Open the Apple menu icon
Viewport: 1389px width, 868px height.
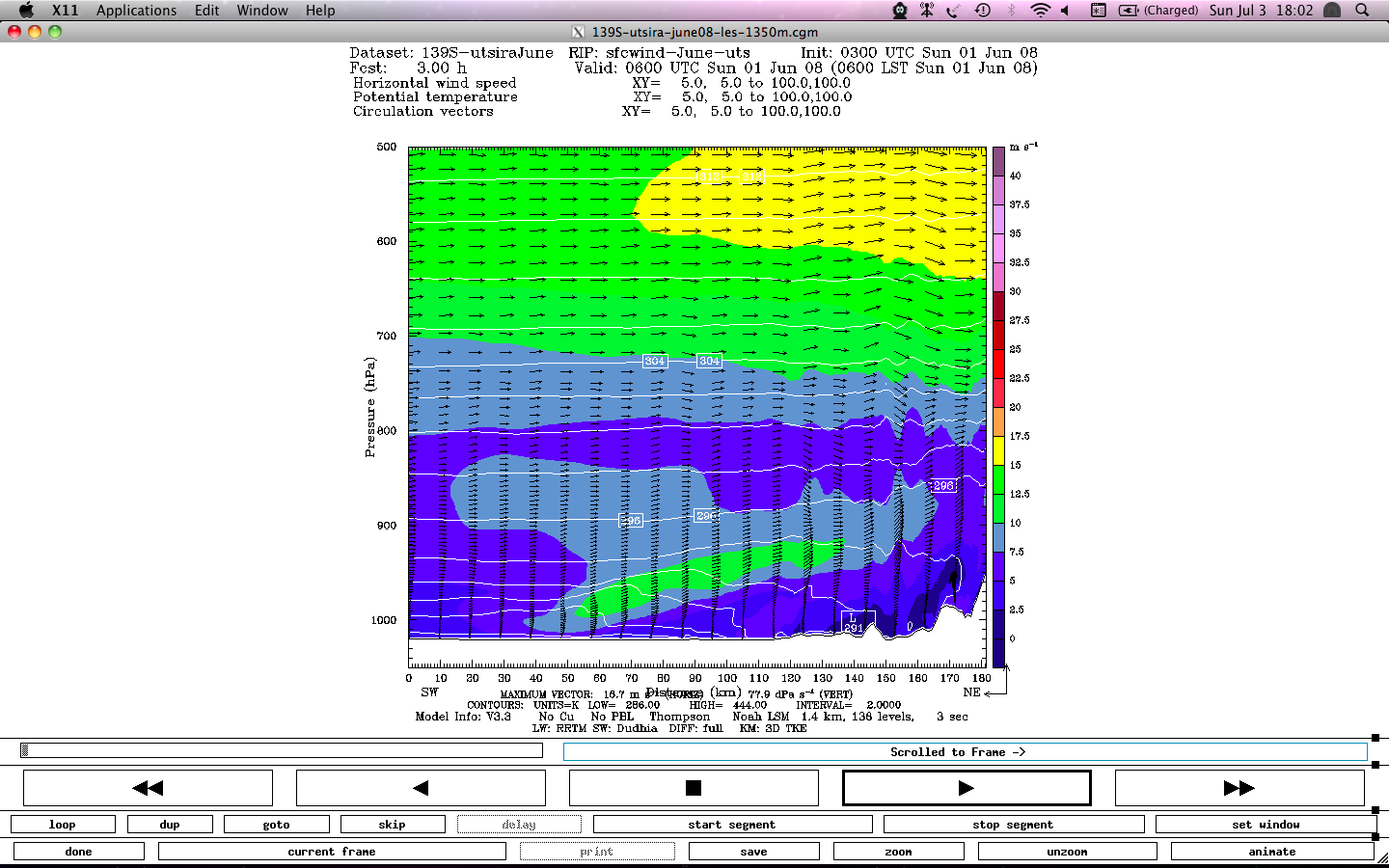26,11
